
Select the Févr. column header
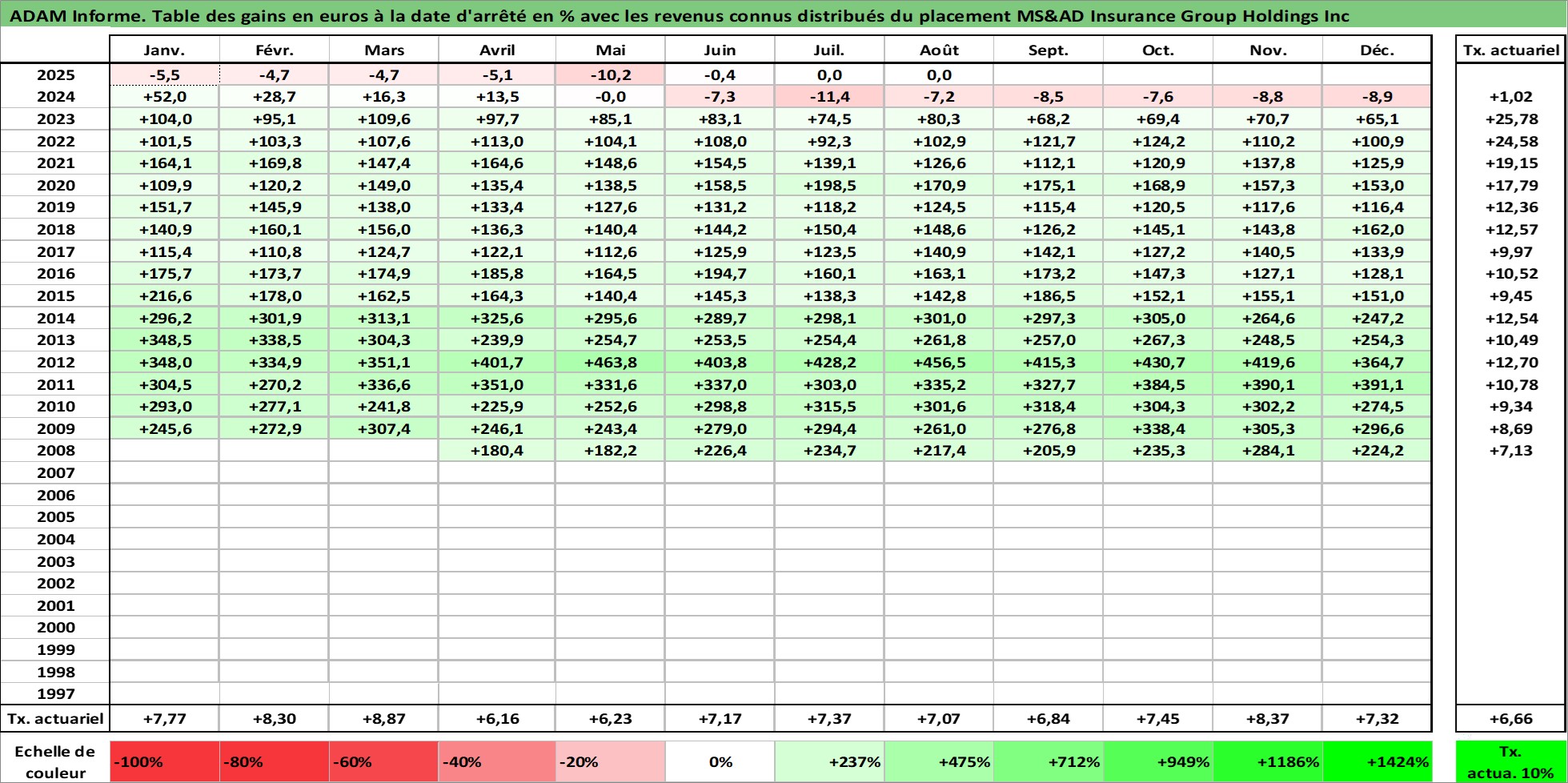(274, 50)
